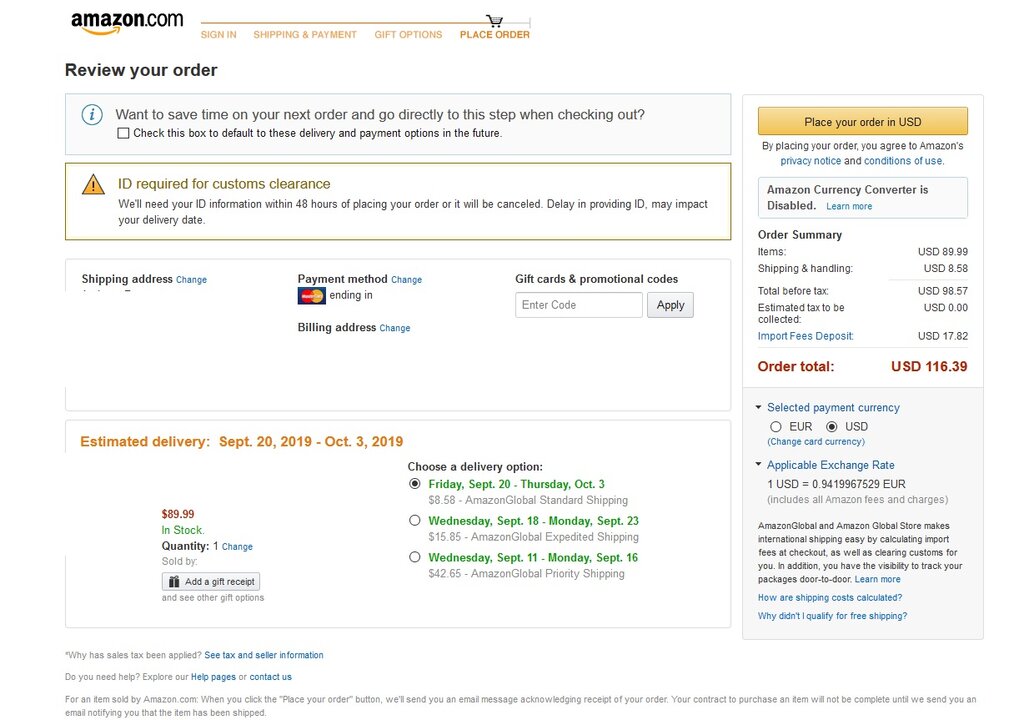Go to the SIGN IN checkout step
This screenshot has height=720, width=1029.
coord(219,35)
